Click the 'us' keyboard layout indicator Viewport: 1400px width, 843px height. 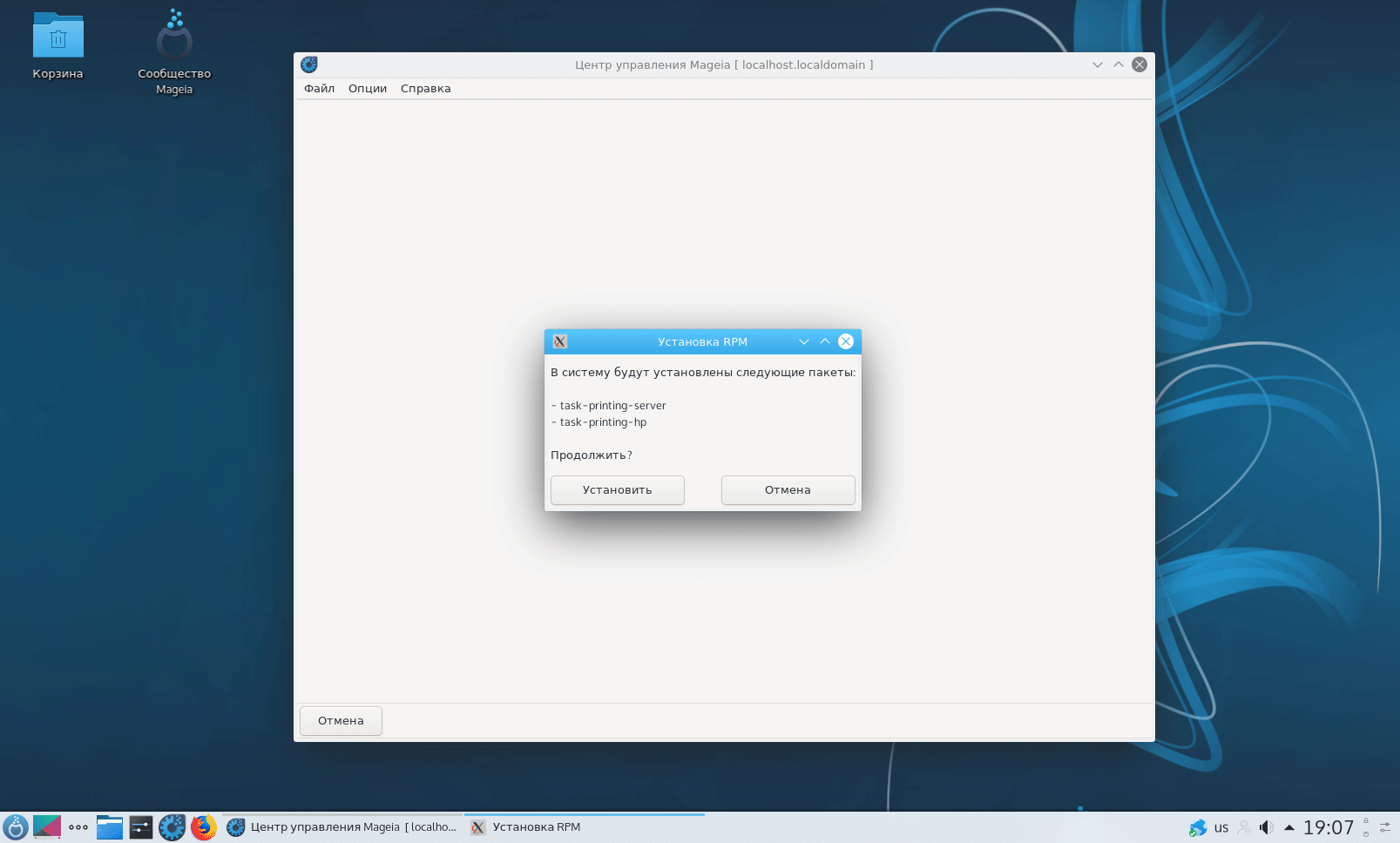(x=1221, y=828)
